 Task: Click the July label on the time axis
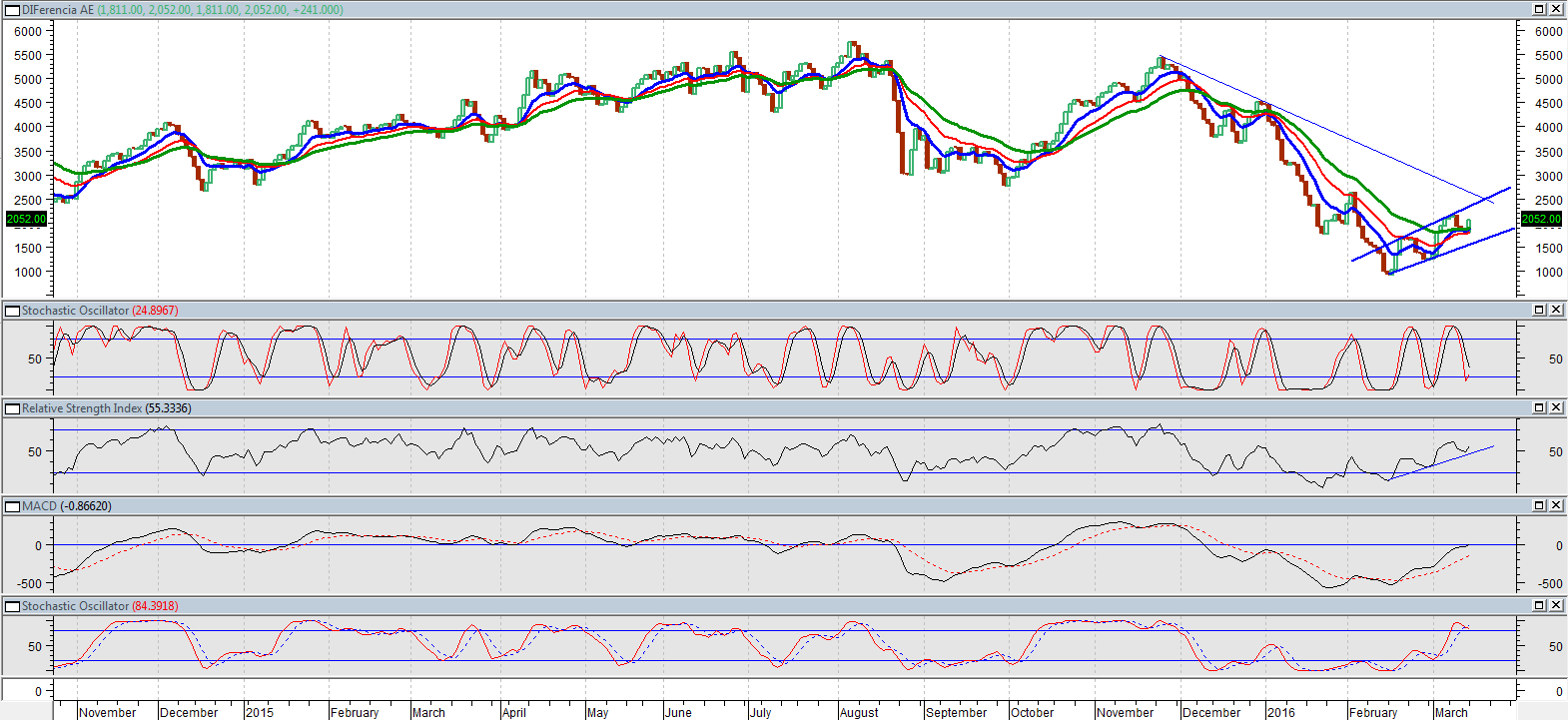[x=761, y=712]
